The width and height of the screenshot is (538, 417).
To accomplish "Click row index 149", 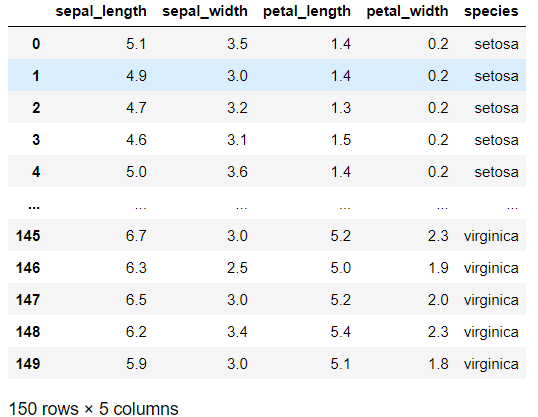I will (28, 364).
